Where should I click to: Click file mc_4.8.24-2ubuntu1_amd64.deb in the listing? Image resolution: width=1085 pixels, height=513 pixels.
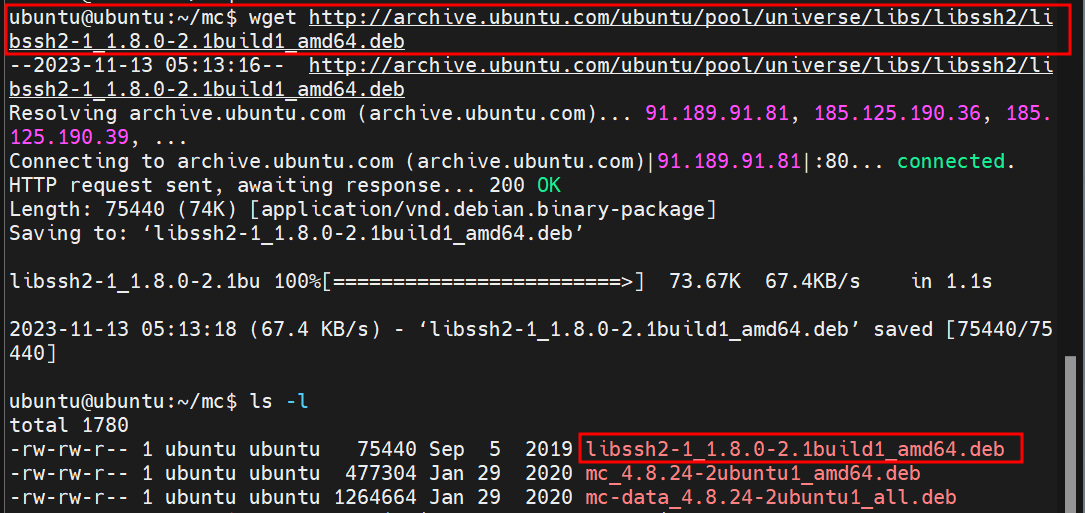click(753, 474)
